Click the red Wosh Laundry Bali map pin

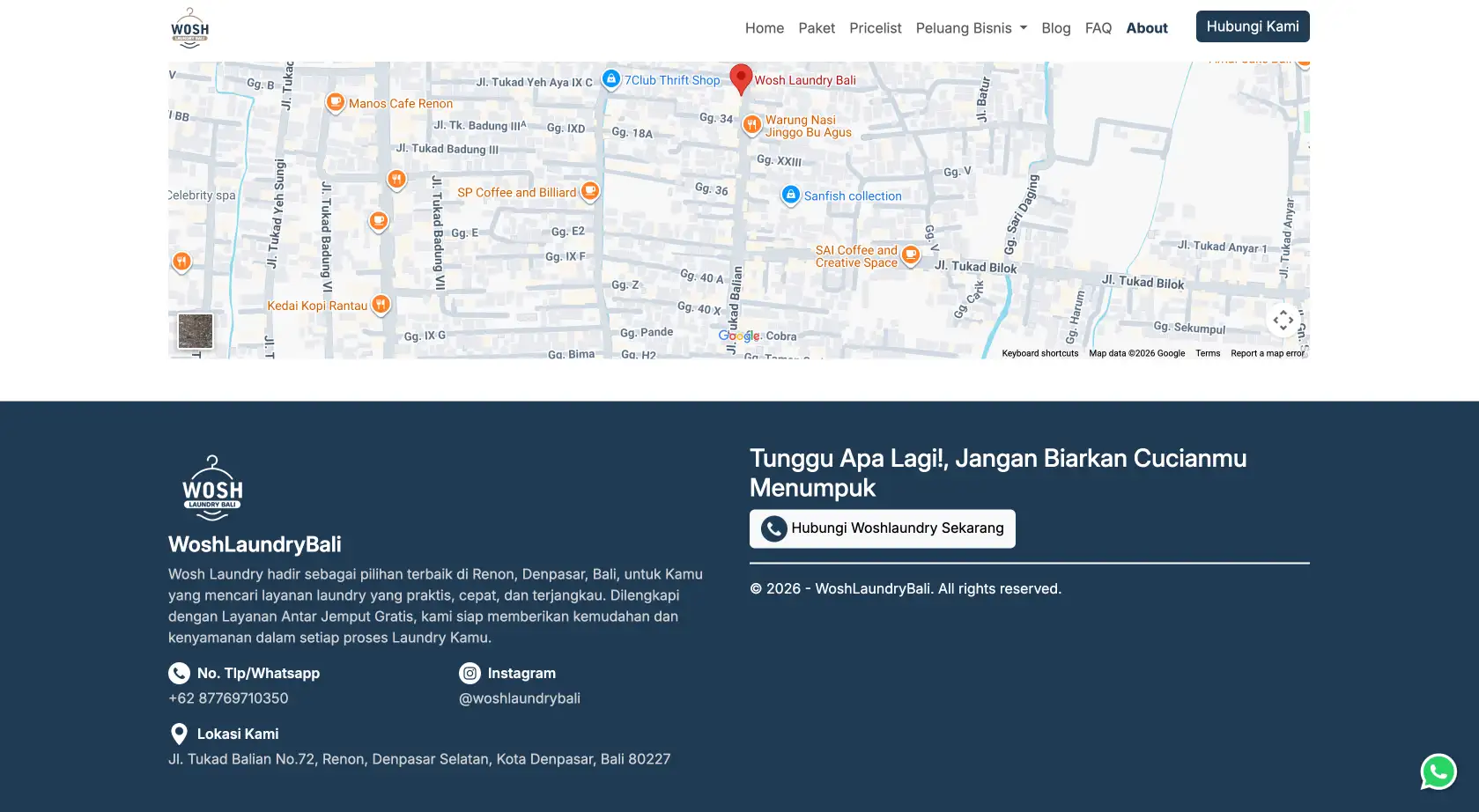pos(742,78)
